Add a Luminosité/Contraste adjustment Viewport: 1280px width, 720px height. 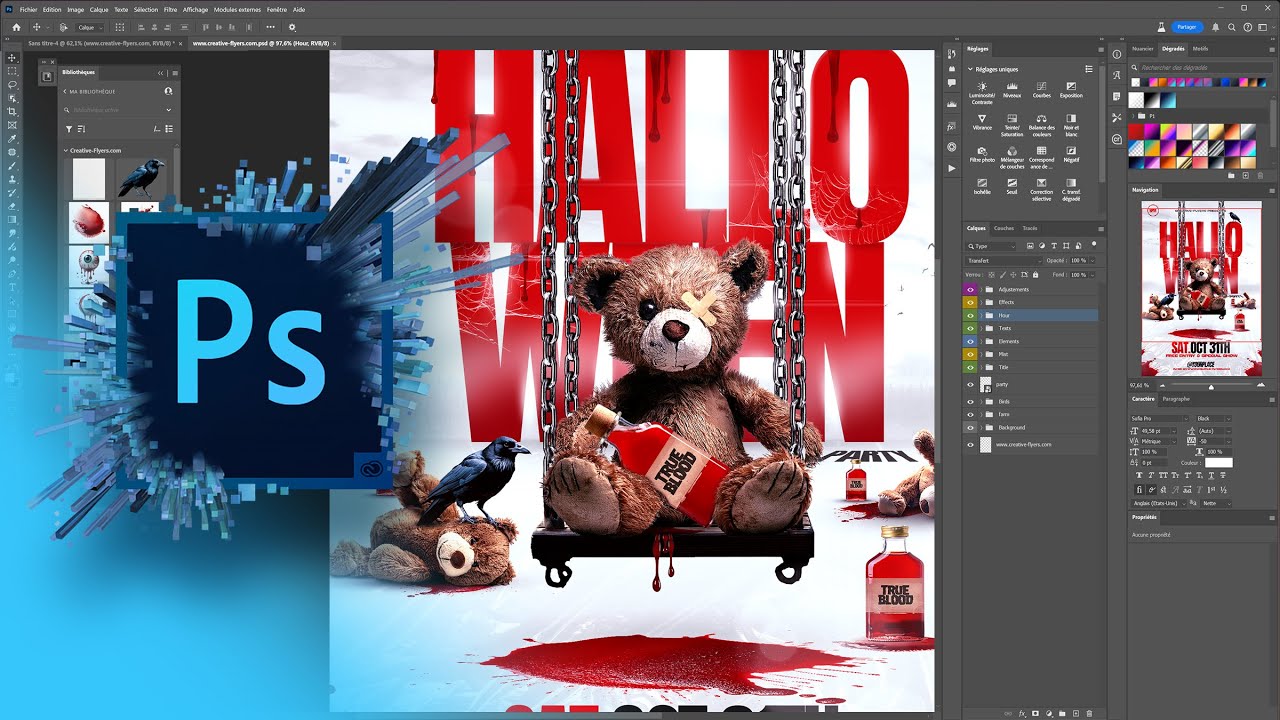pyautogui.click(x=982, y=94)
